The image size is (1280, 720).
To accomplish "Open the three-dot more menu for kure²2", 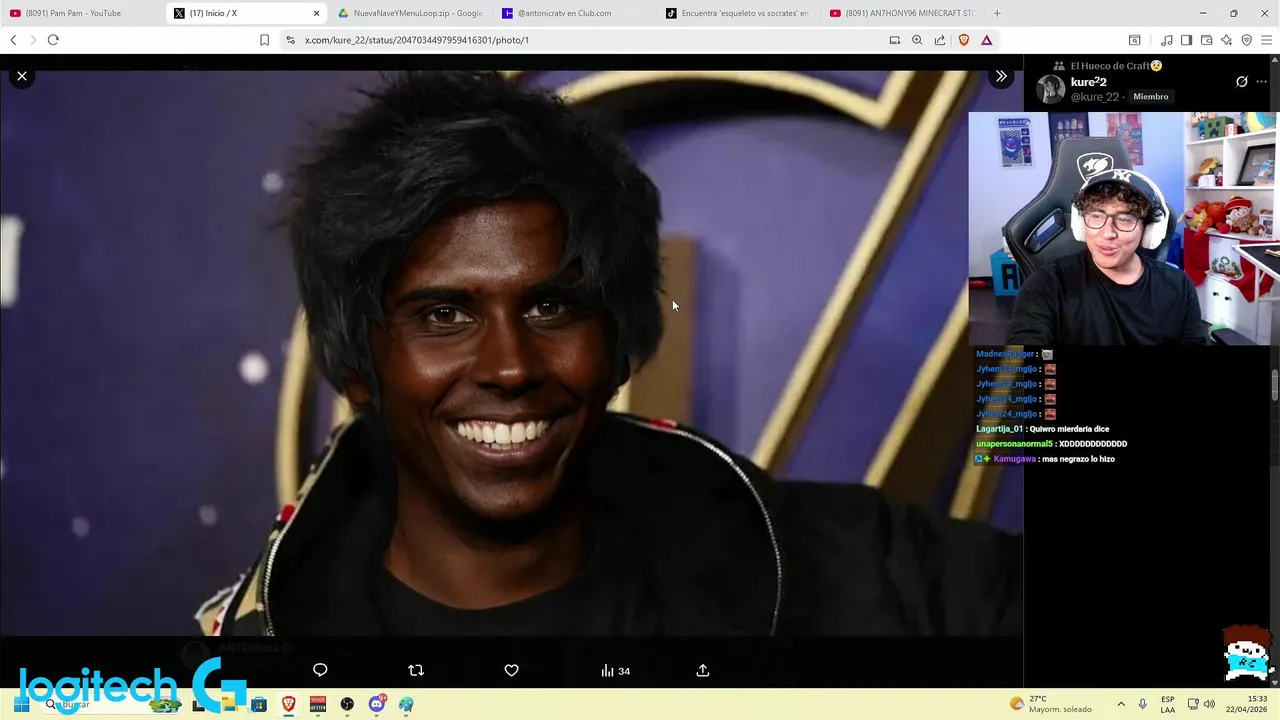I will pos(1262,82).
